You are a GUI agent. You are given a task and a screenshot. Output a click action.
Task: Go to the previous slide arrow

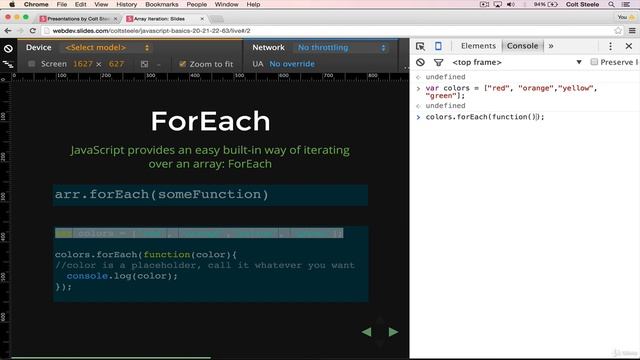[x=367, y=332]
